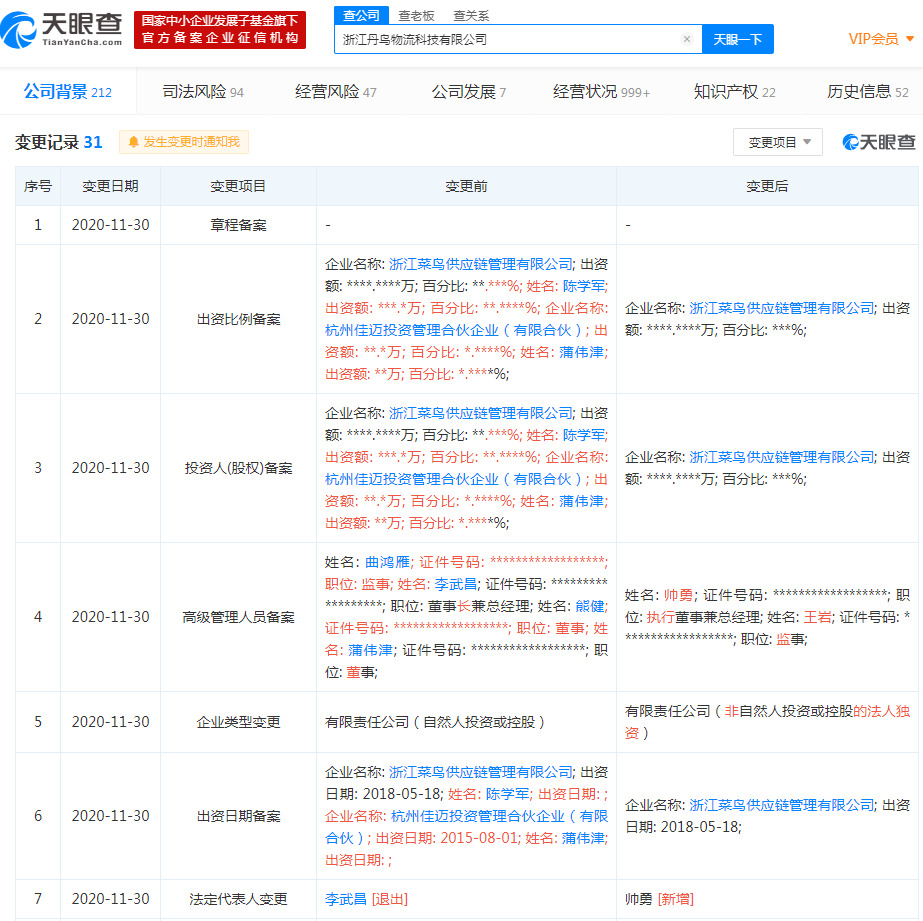Open 杭州佳迈投资管理合伙企业 link in row 2
The image size is (923, 921).
point(453,330)
